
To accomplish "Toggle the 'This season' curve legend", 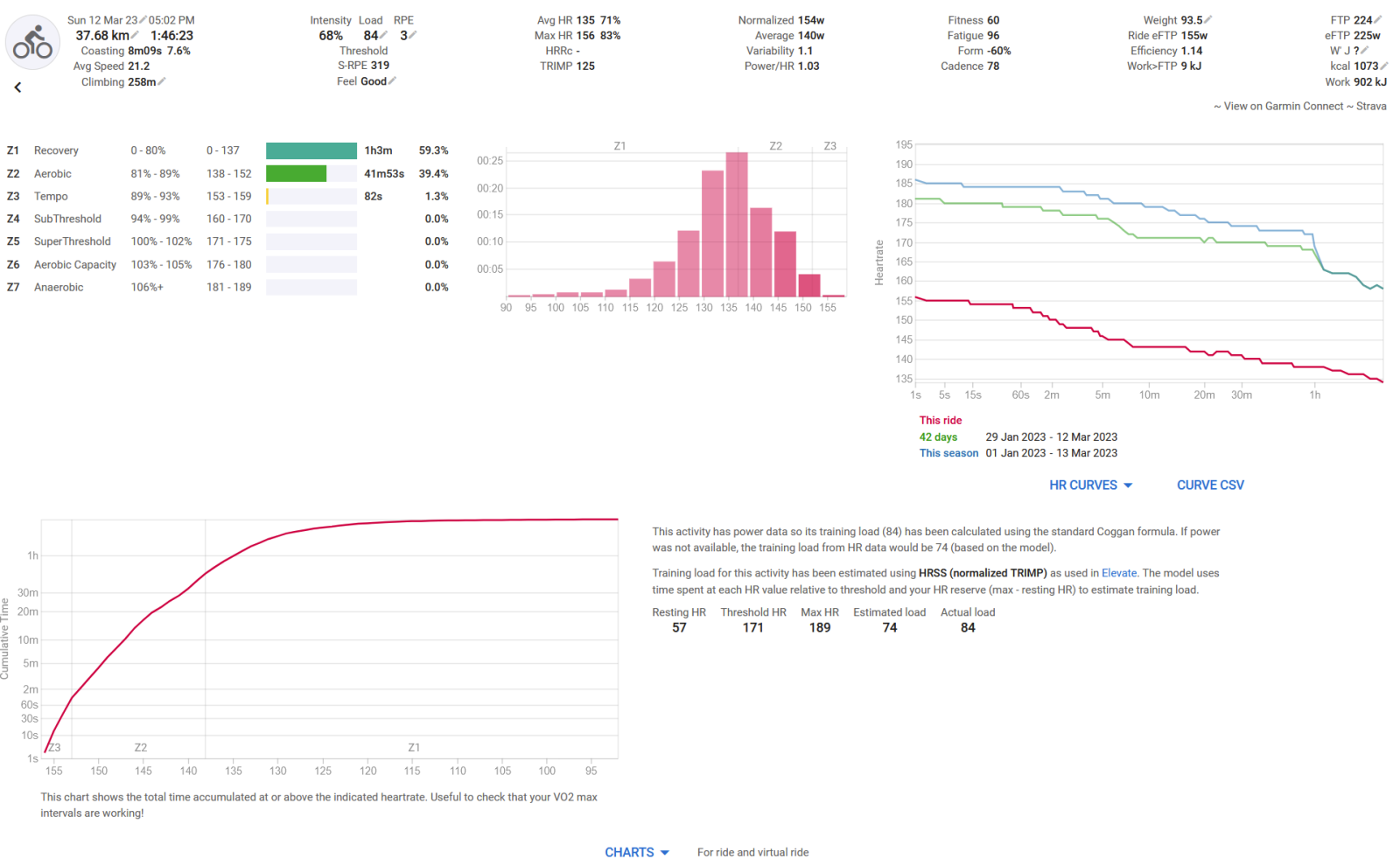I will [x=948, y=453].
